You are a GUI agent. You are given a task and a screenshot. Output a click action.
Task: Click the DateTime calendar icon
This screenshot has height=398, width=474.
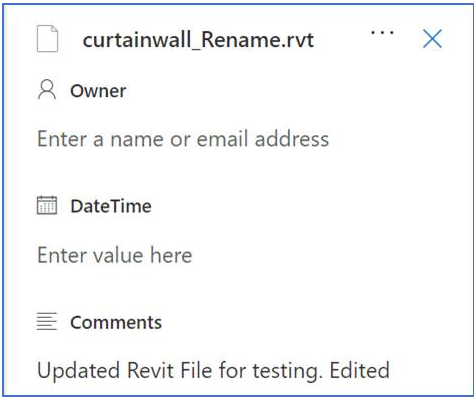click(x=47, y=205)
